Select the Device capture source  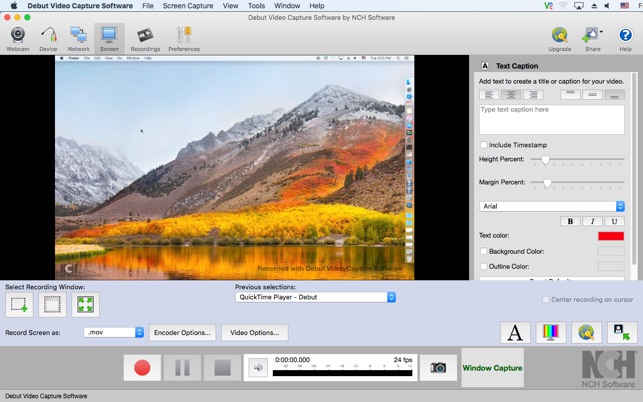pos(48,38)
